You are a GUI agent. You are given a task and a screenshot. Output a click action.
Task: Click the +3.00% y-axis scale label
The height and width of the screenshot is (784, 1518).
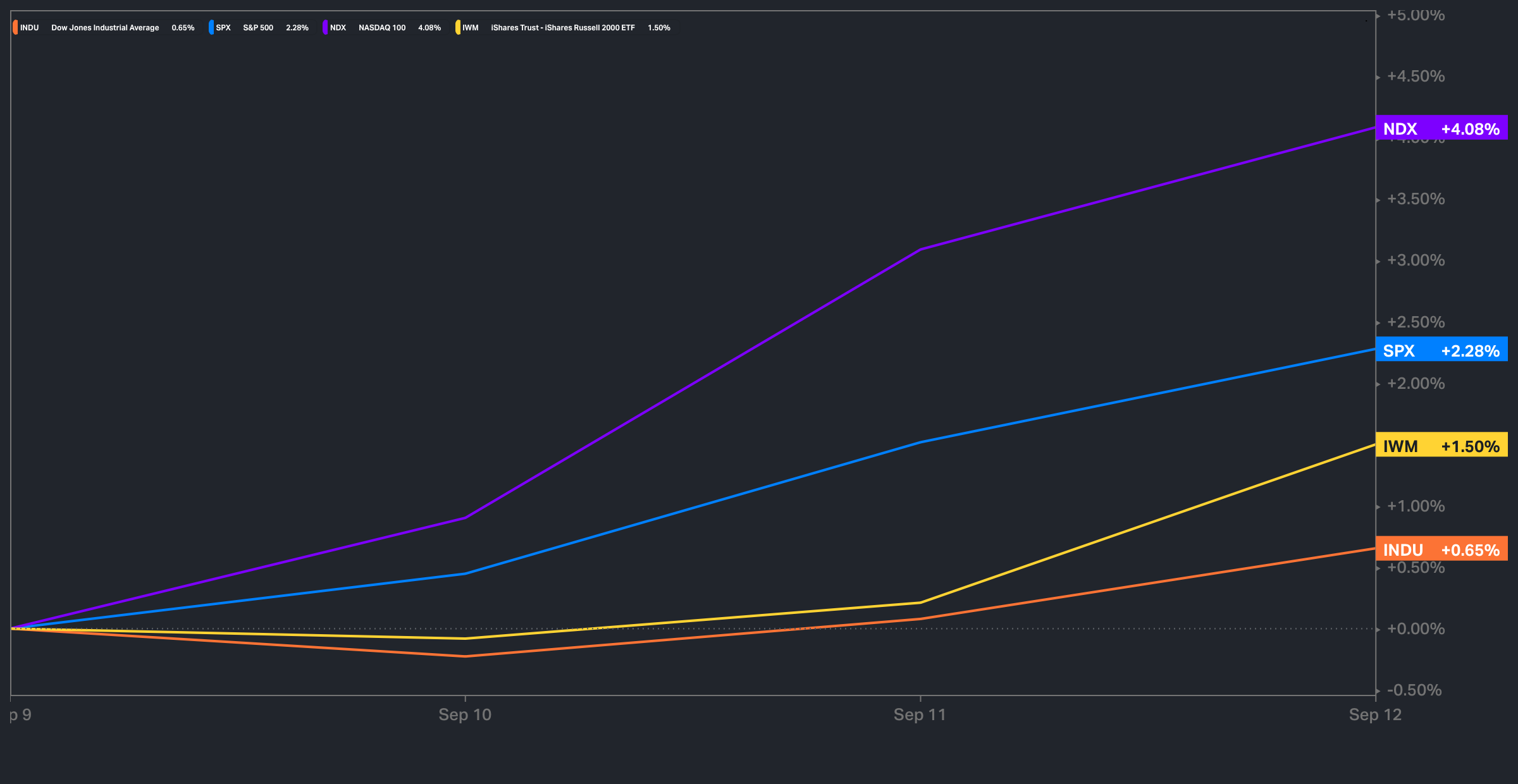click(1416, 260)
